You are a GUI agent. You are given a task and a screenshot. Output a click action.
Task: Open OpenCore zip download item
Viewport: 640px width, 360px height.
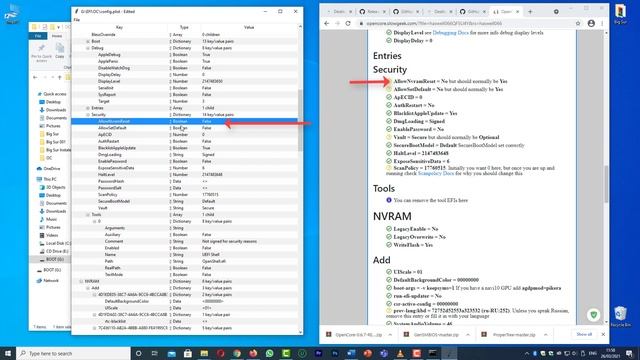(x=353, y=335)
